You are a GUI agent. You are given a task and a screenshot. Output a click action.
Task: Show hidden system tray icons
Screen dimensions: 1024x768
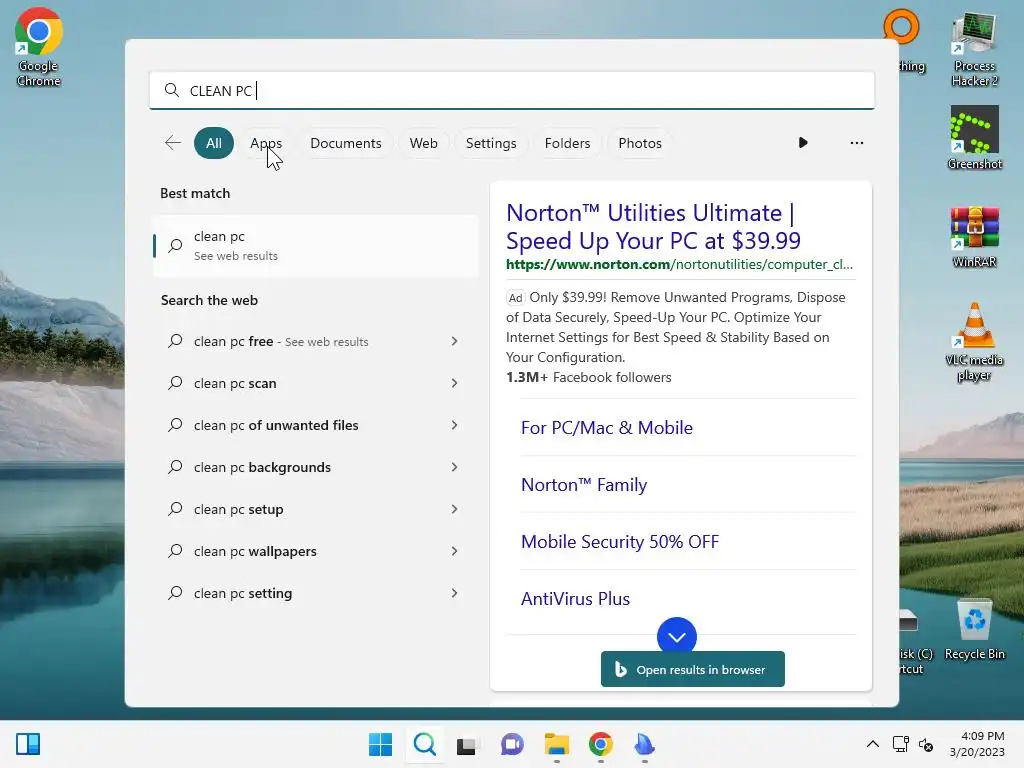pos(872,744)
